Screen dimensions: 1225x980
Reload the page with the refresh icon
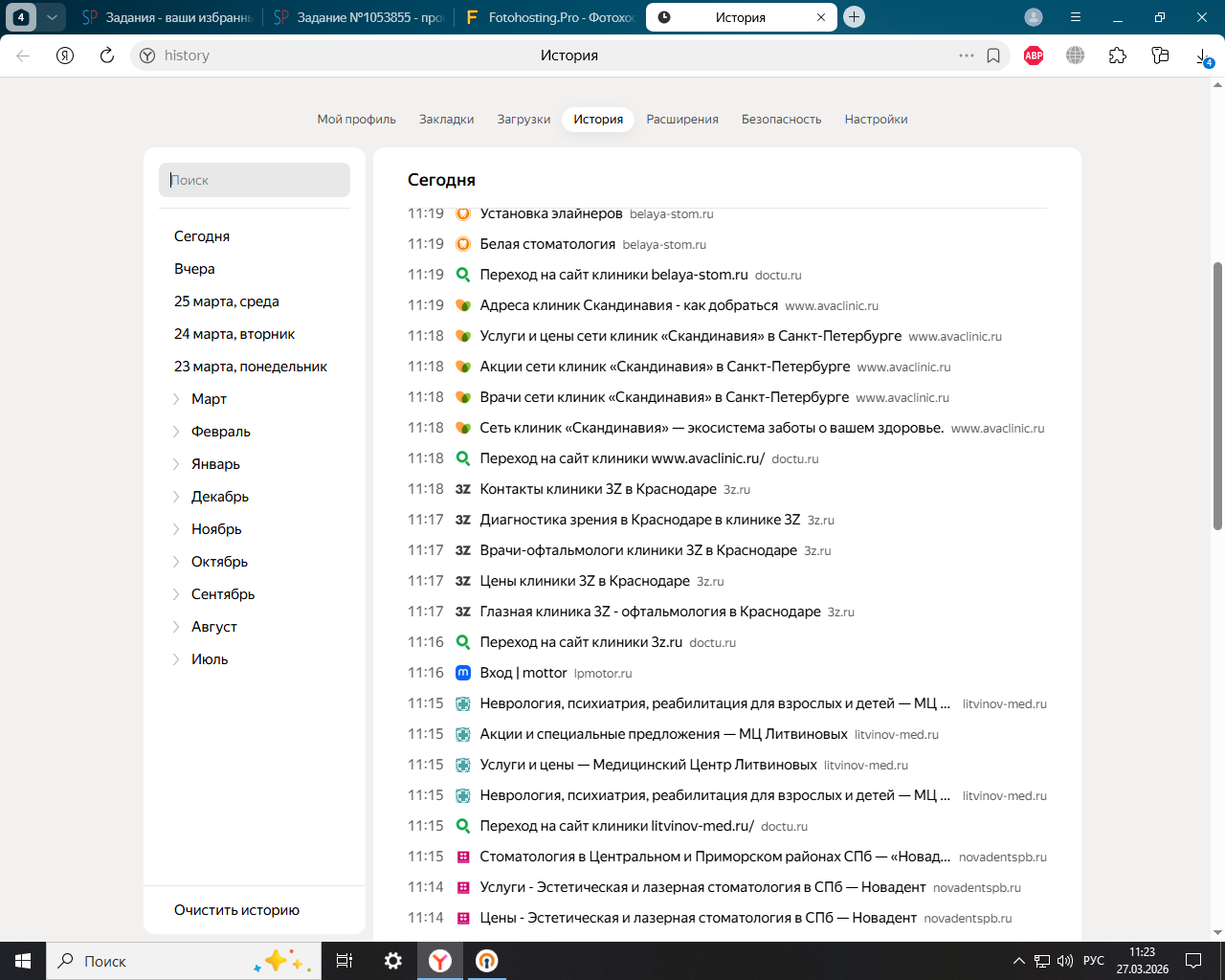[x=107, y=56]
